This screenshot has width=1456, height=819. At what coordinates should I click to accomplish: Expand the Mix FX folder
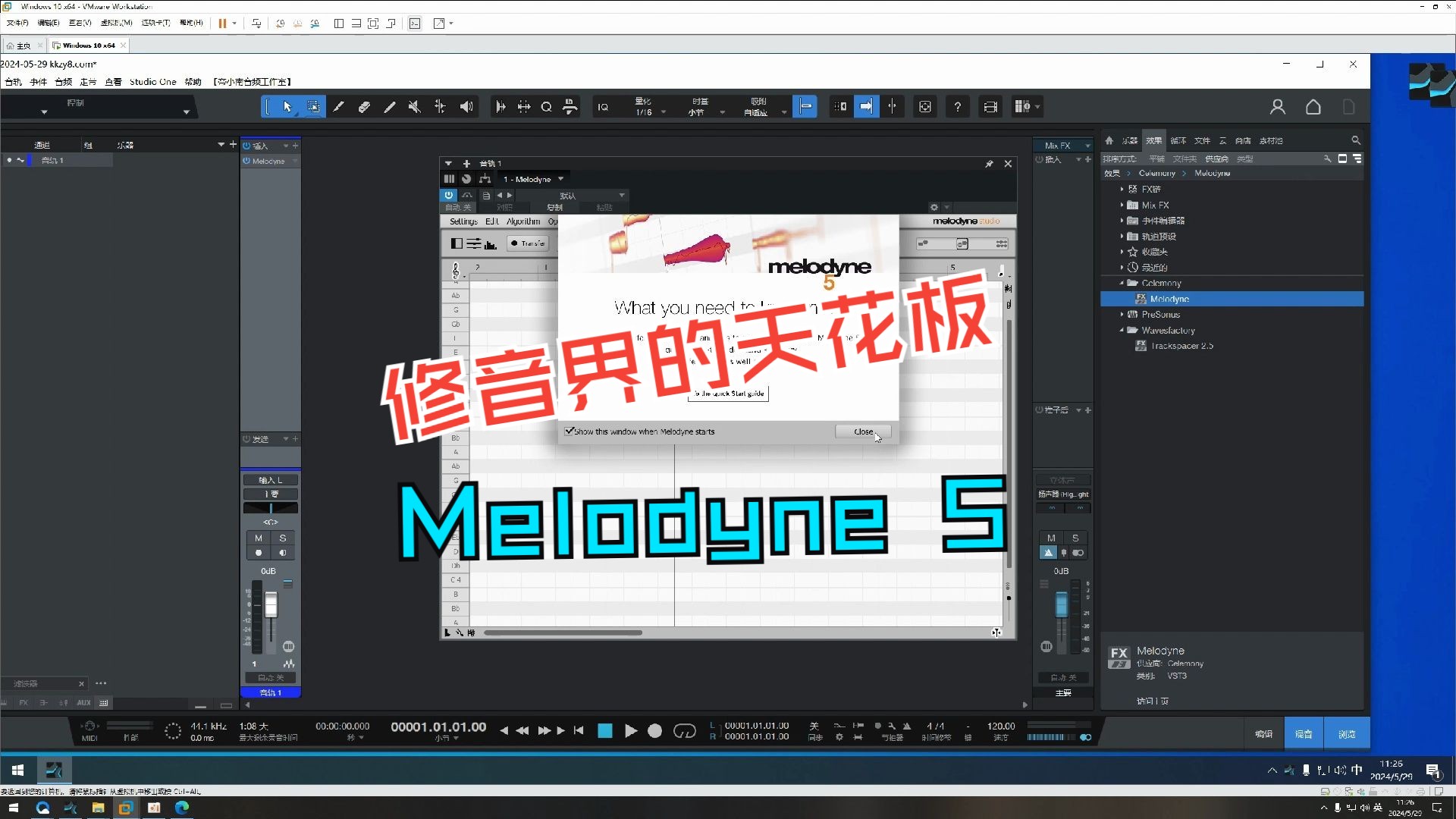tap(1122, 205)
